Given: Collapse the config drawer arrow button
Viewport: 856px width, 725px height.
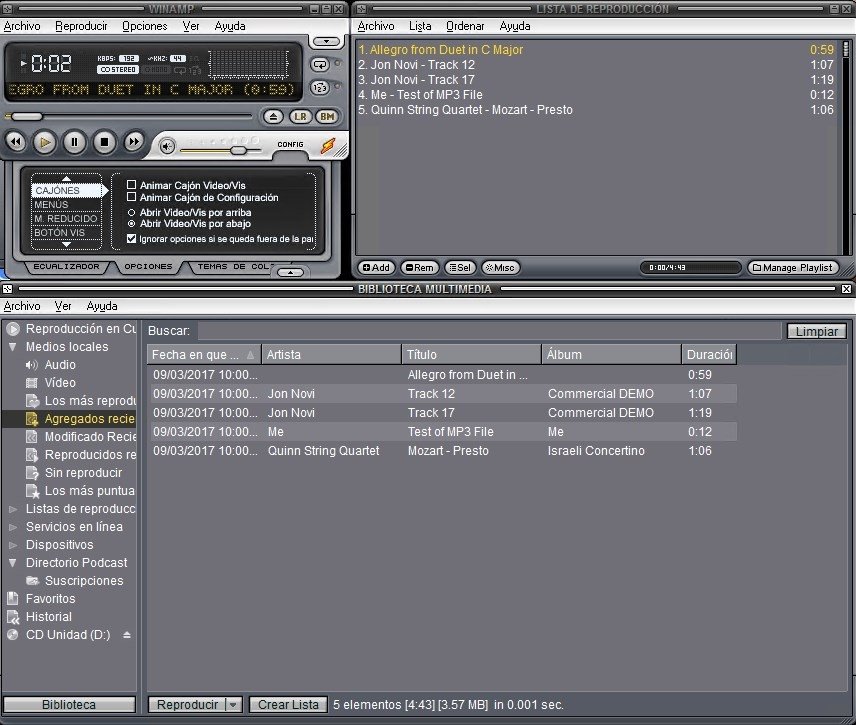Looking at the screenshot, I should click(290, 272).
